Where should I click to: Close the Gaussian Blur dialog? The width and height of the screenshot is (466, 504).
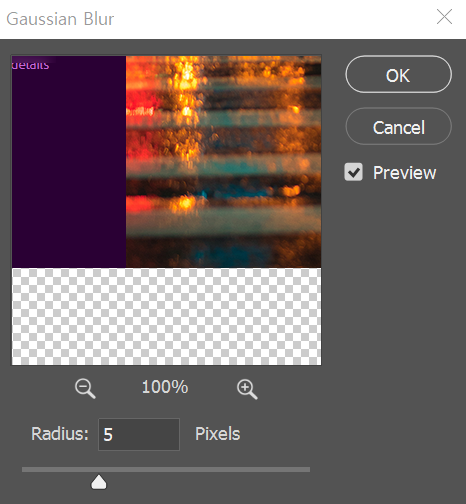point(444,17)
